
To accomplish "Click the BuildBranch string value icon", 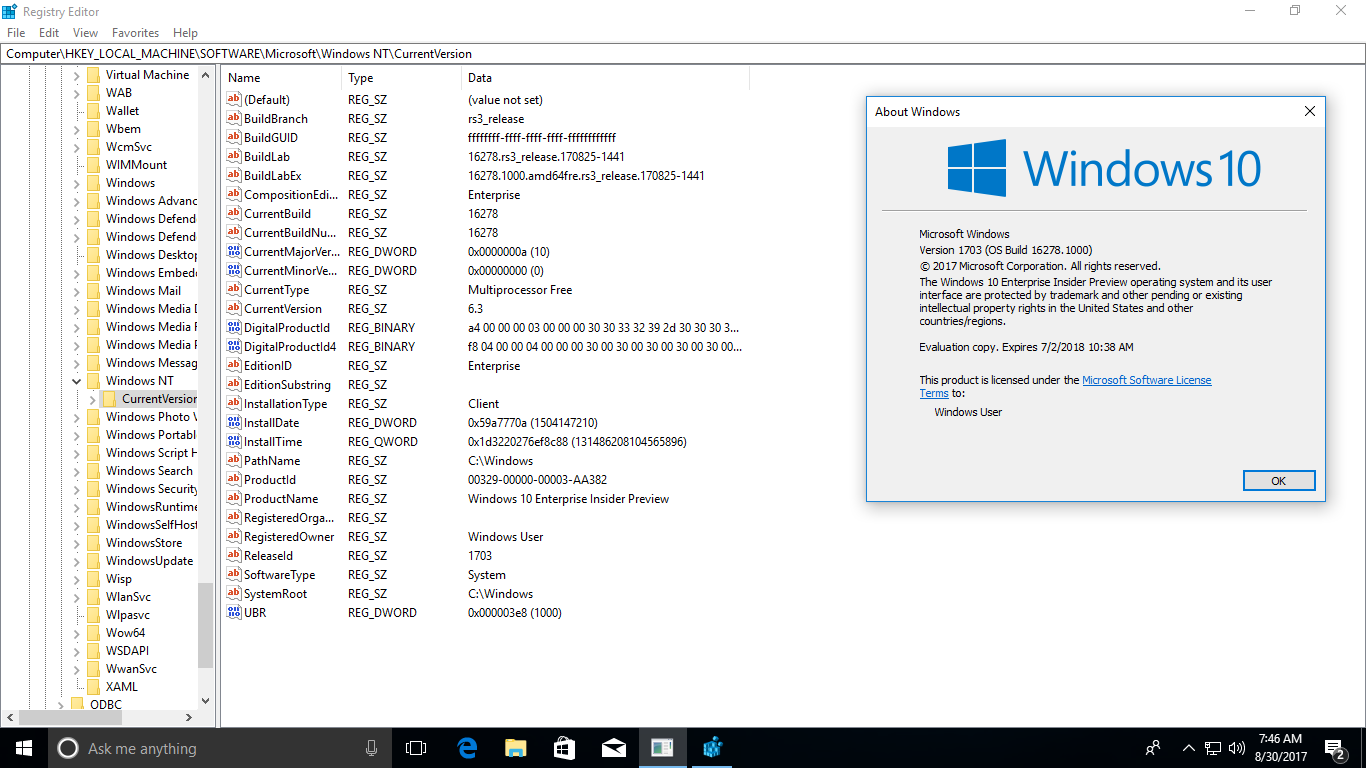I will [234, 118].
